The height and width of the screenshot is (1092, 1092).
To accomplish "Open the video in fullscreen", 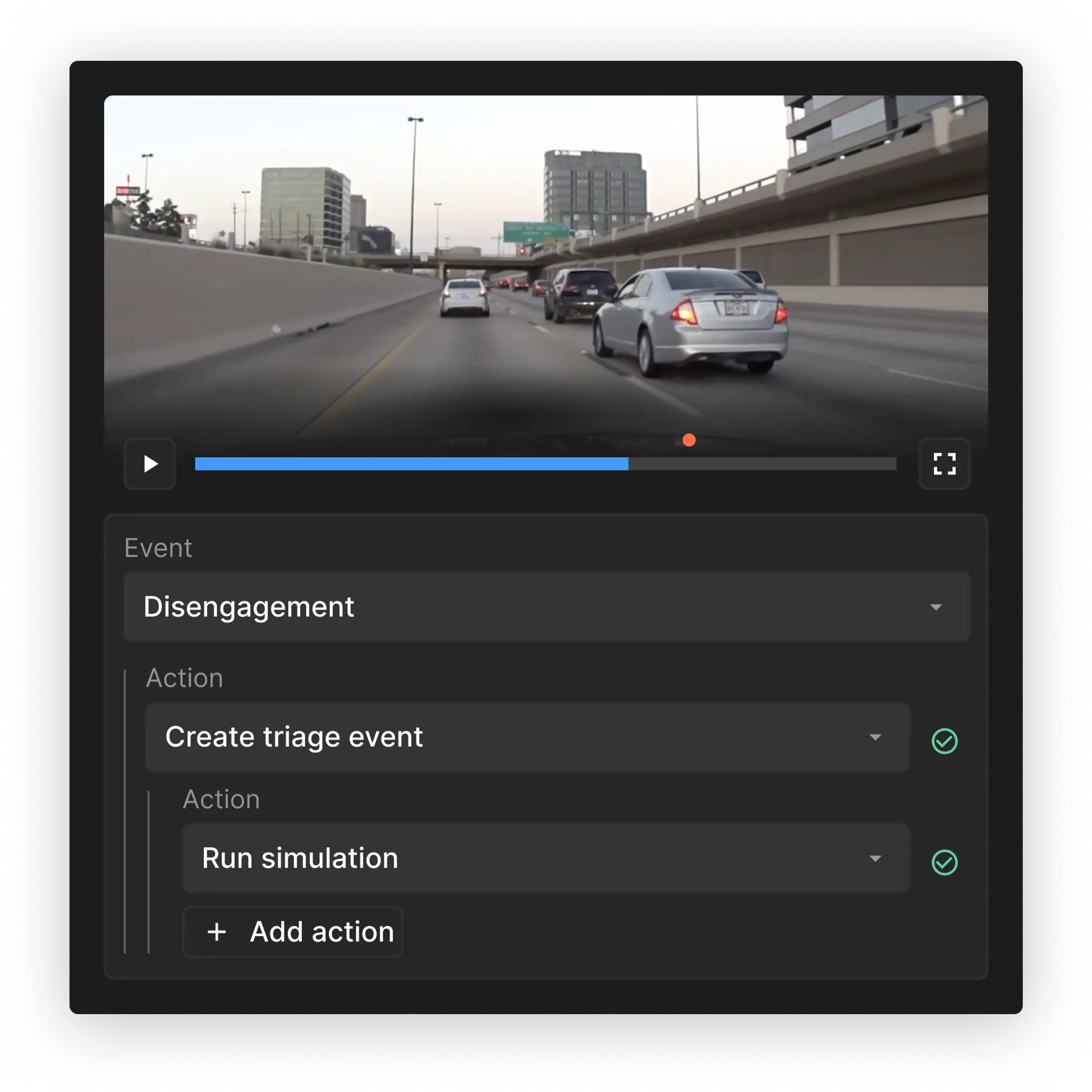I will tap(944, 464).
